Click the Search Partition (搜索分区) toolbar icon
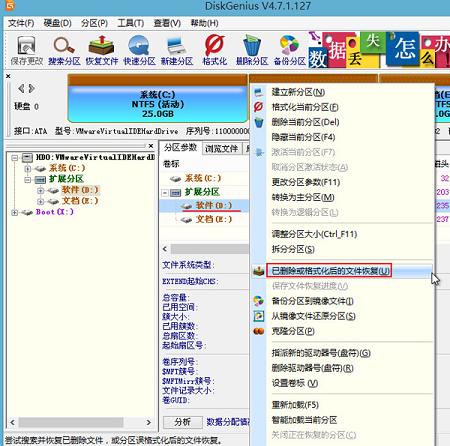450x446 pixels. coord(64,50)
